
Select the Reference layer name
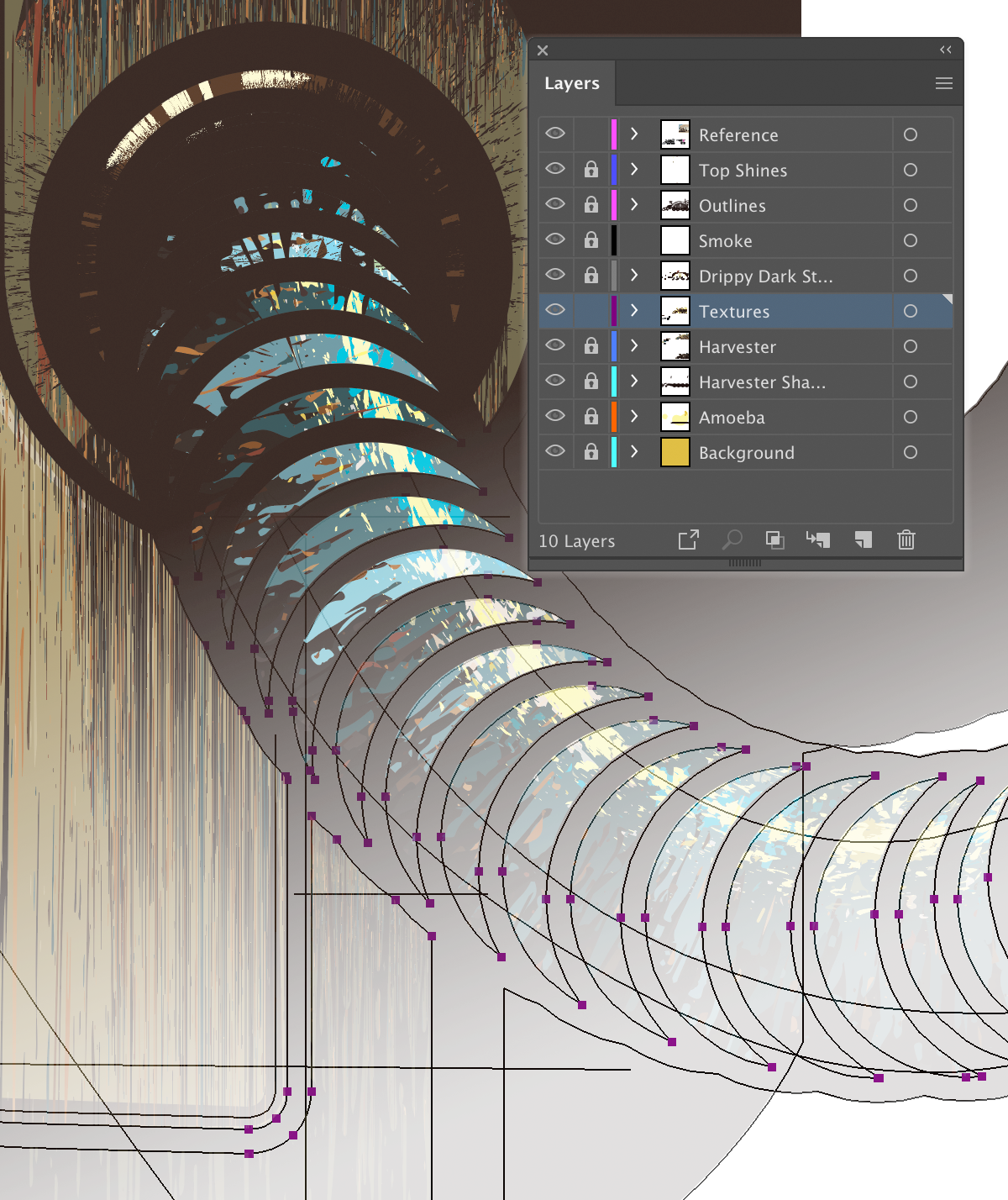738,135
